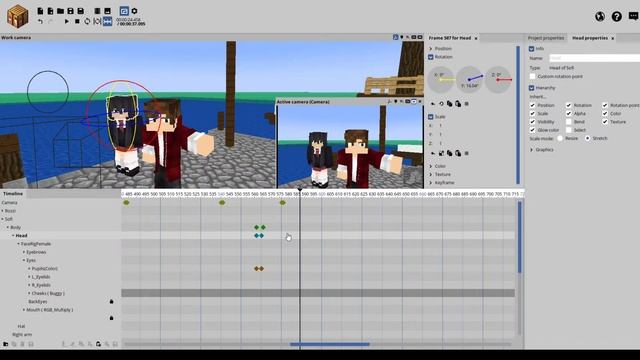Select the Right arm timeline row
Screen dimensions: 640x360
coord(60,334)
